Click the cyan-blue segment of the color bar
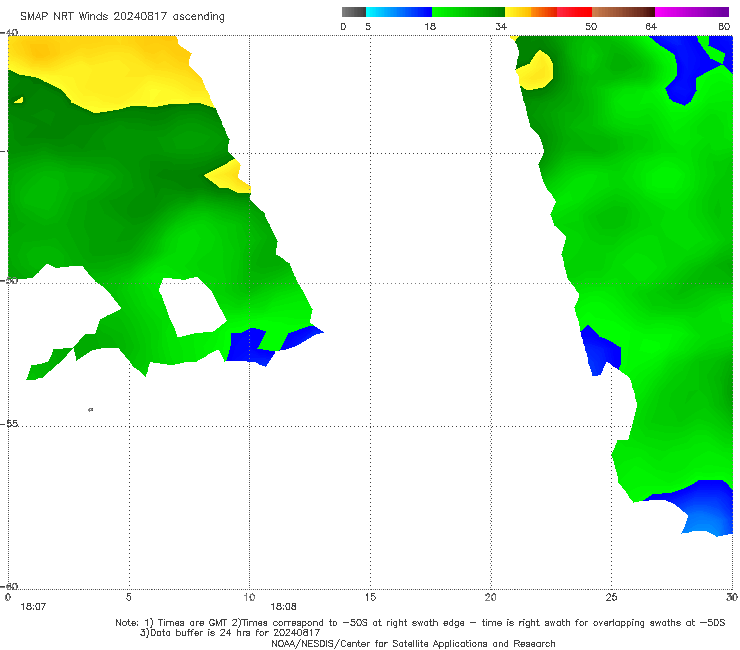This screenshot has width=740, height=650. click(399, 12)
